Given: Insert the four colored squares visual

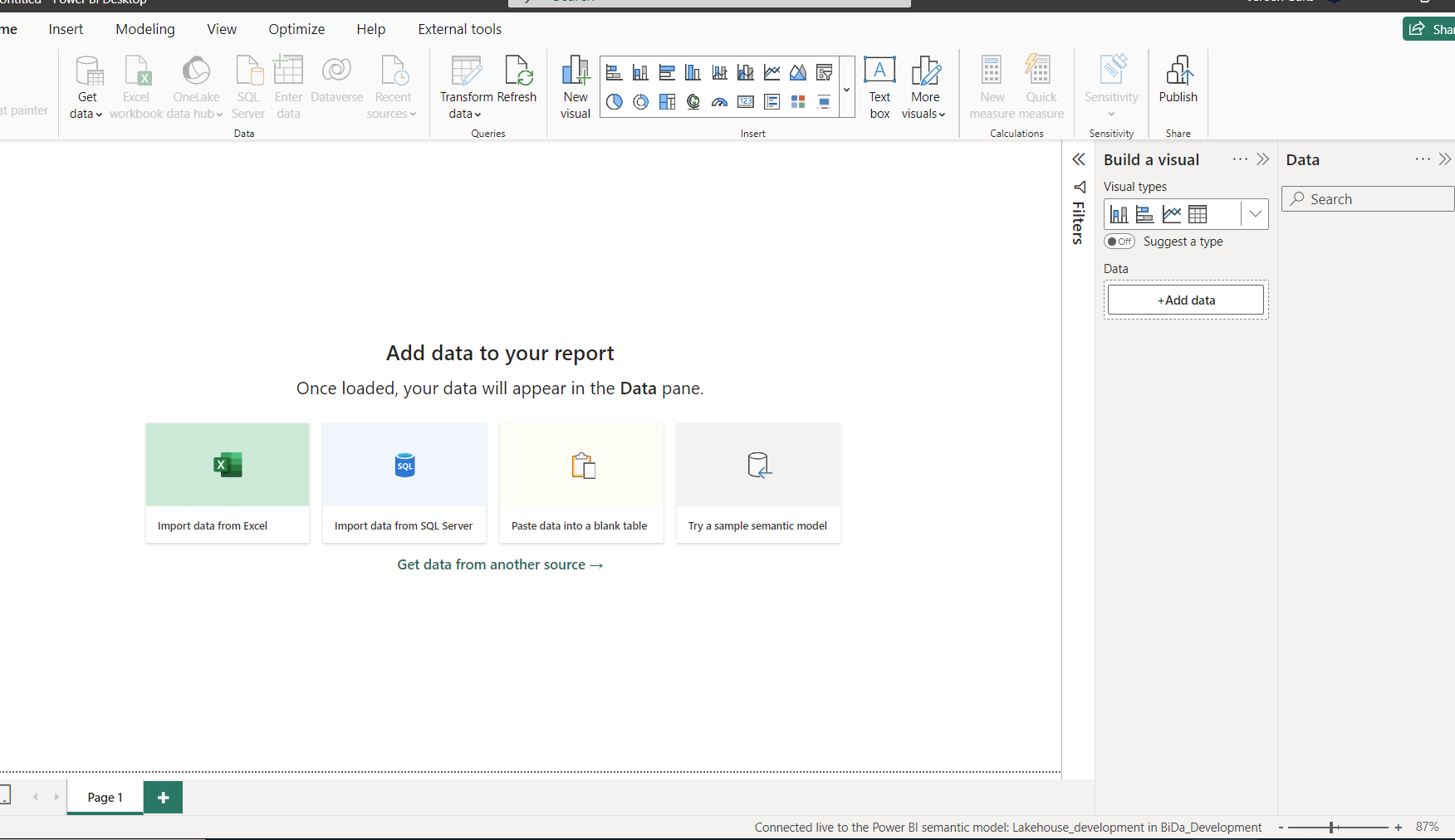Looking at the screenshot, I should point(798,102).
